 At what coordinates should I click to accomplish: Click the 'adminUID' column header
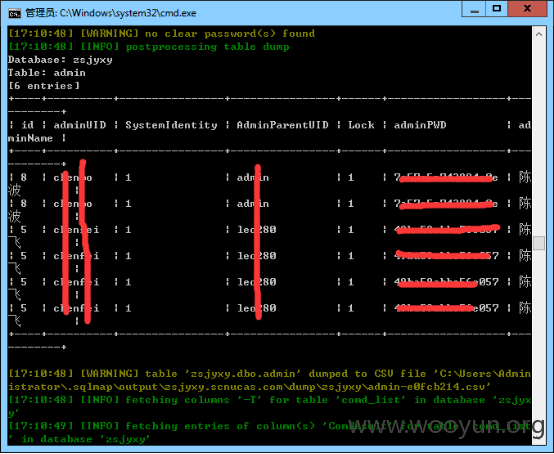(80, 125)
